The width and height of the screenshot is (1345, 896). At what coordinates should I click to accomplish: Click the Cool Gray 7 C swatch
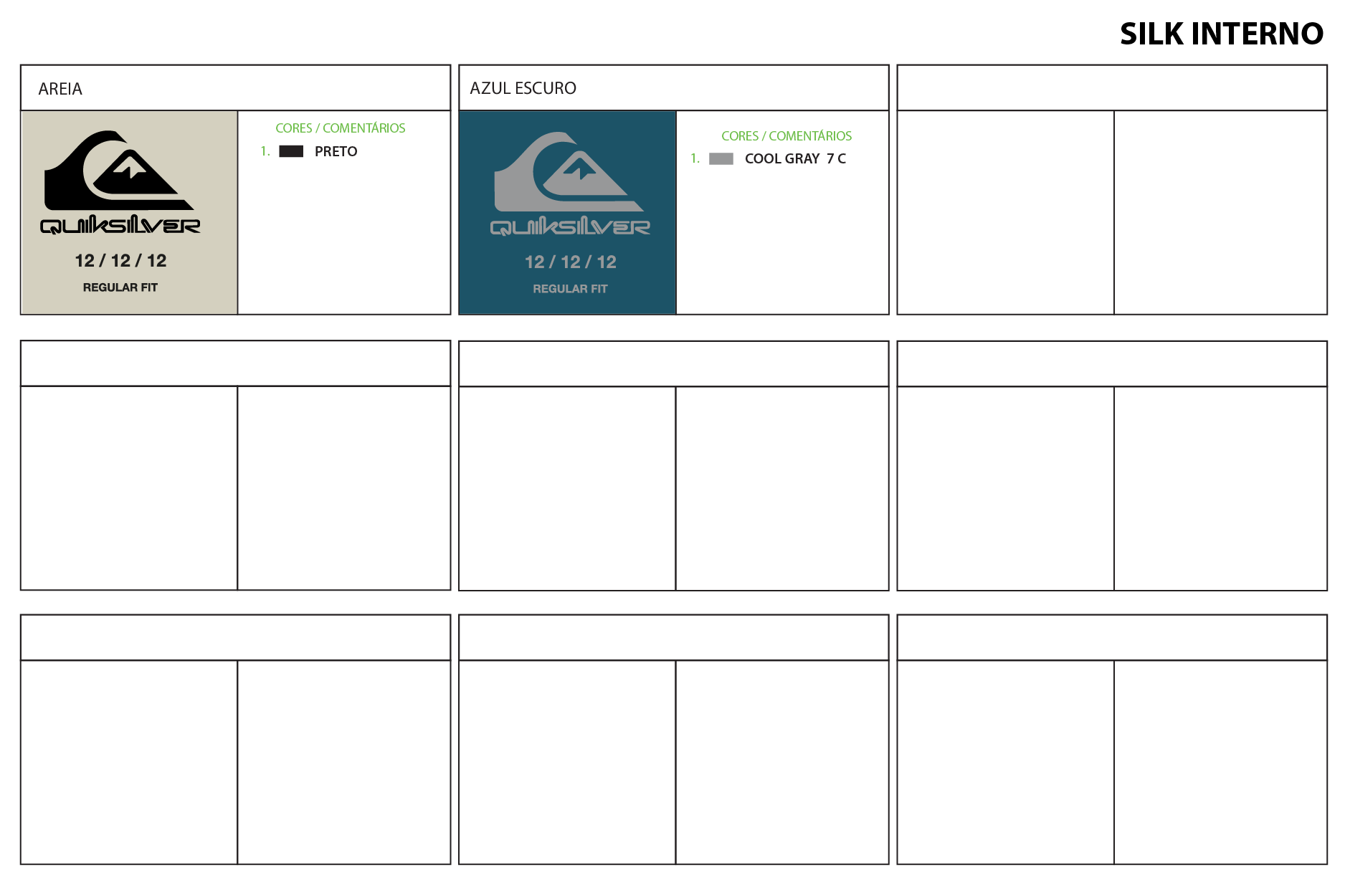tap(721, 158)
